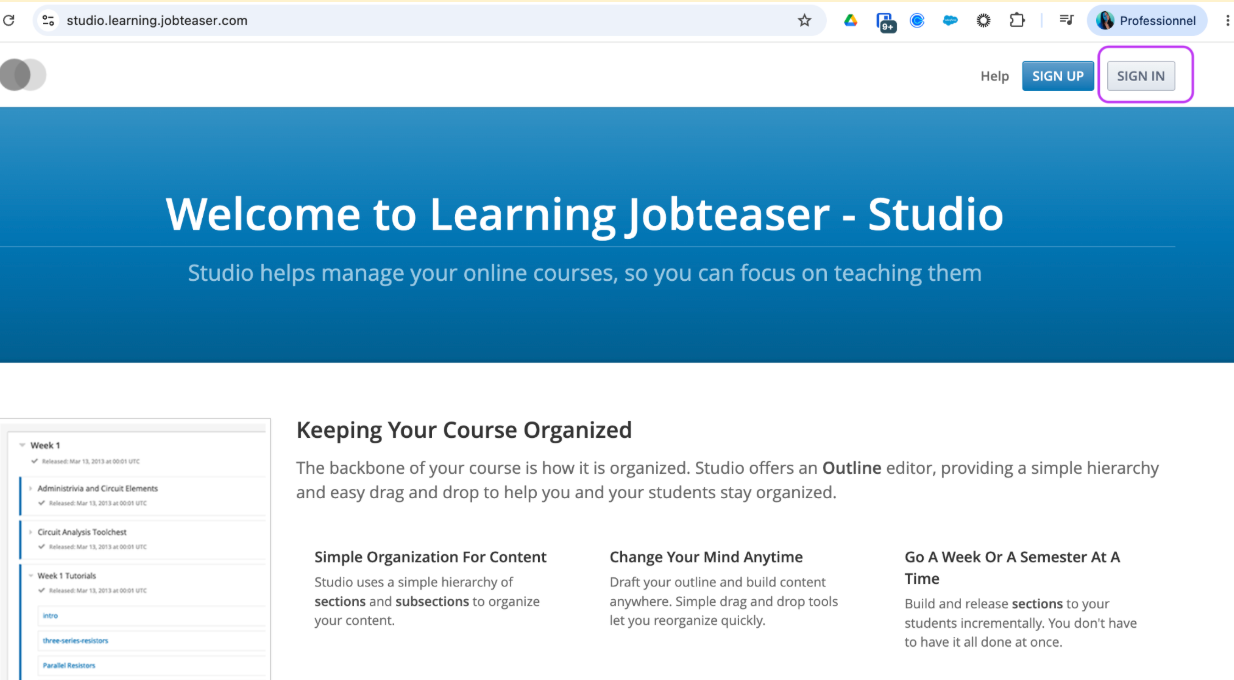Screen dimensions: 1234x680
Task: Click the course outline screenshot thumbnail
Action: 135,549
